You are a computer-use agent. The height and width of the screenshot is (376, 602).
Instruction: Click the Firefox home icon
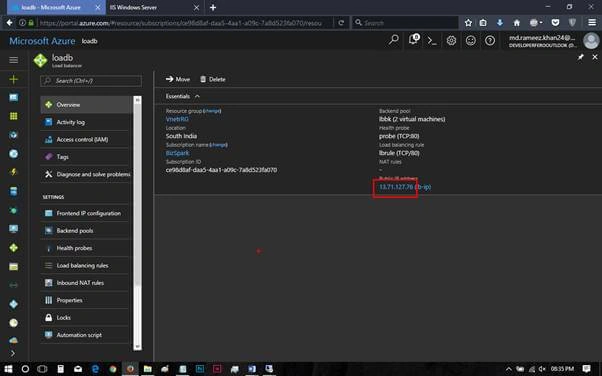coord(517,23)
